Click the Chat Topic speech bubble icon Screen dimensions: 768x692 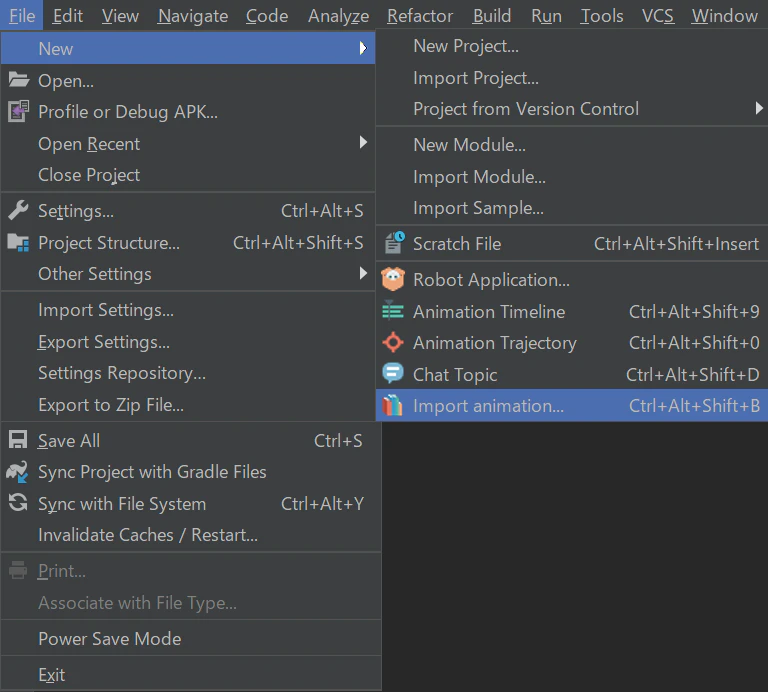393,374
